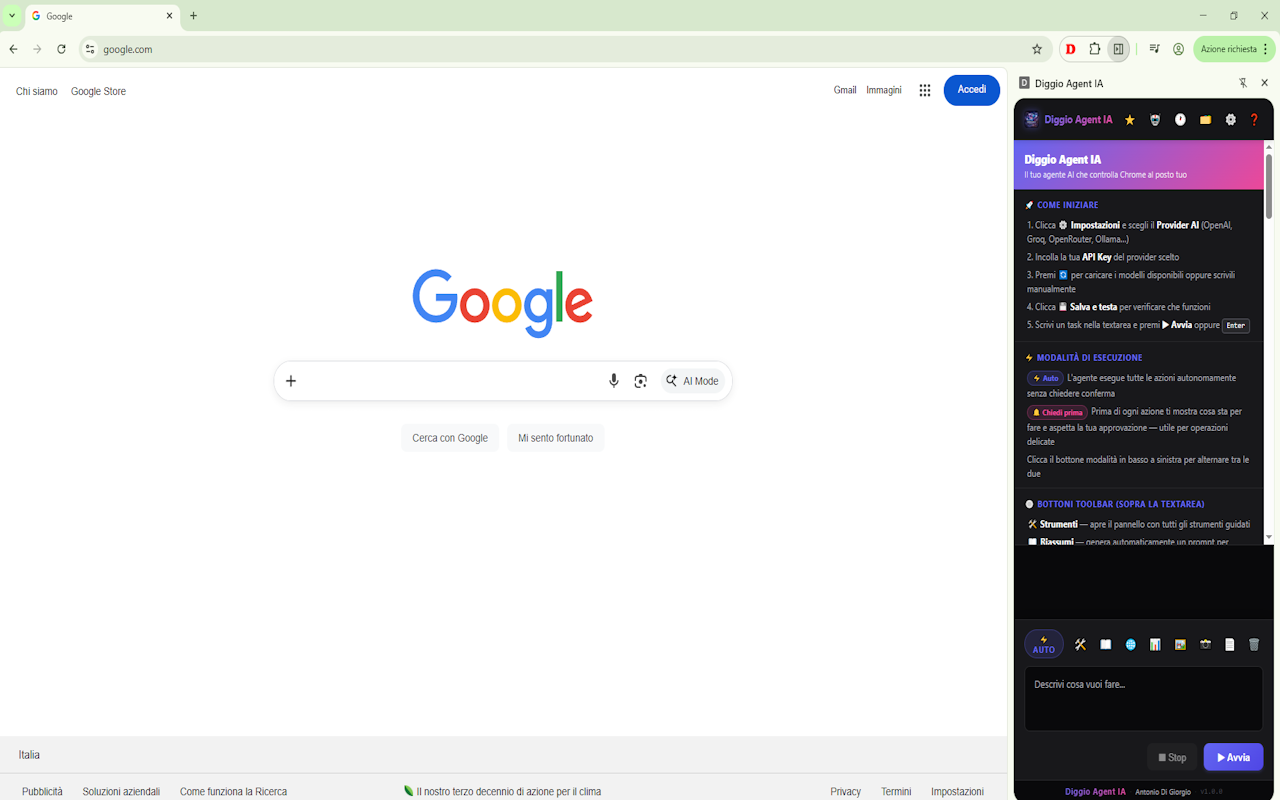Click the blue Accedi sign-in button
1280x800 pixels.
972,90
